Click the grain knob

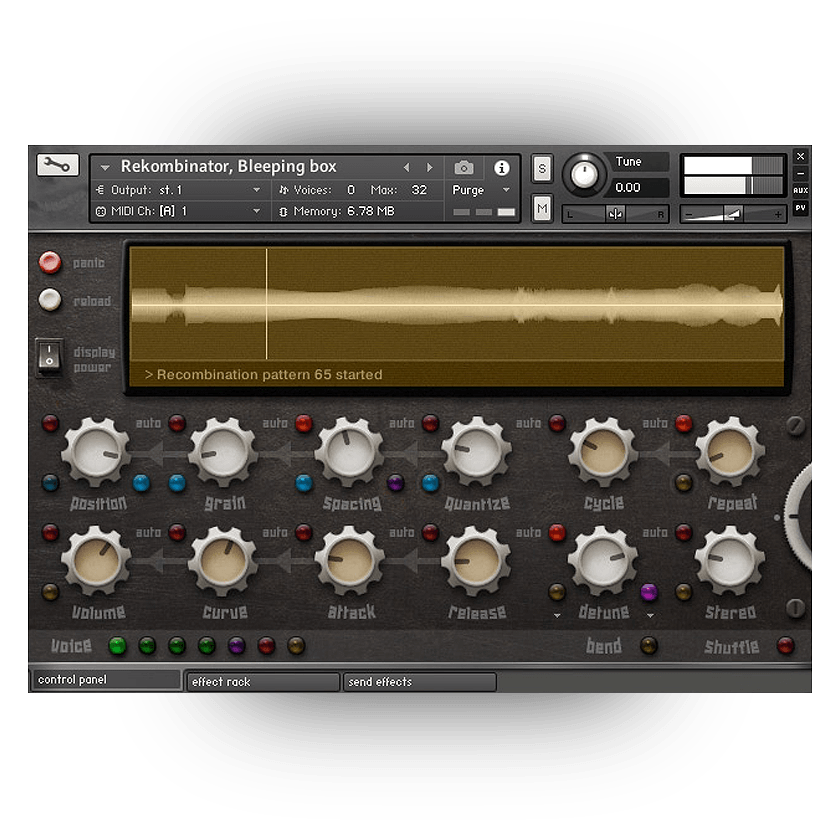pyautogui.click(x=223, y=452)
